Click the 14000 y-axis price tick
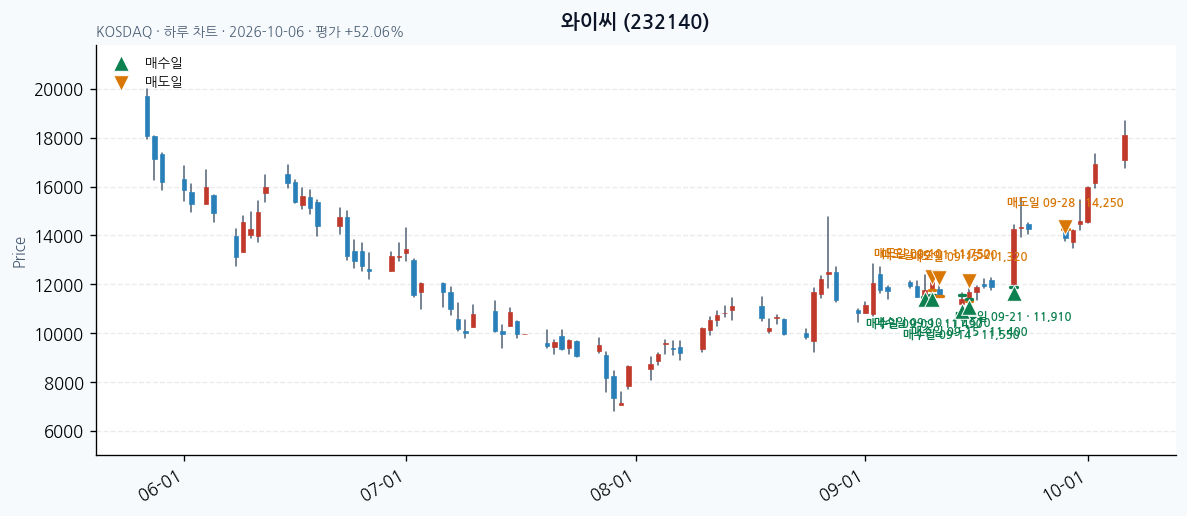 pyautogui.click(x=59, y=236)
